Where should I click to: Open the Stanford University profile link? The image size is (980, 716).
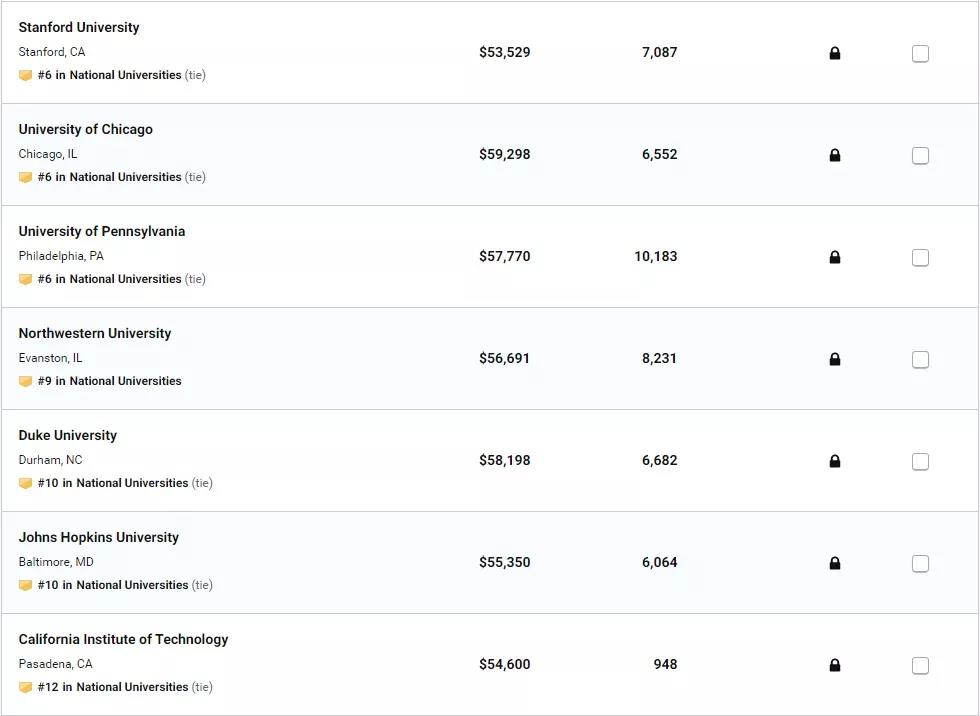point(79,27)
